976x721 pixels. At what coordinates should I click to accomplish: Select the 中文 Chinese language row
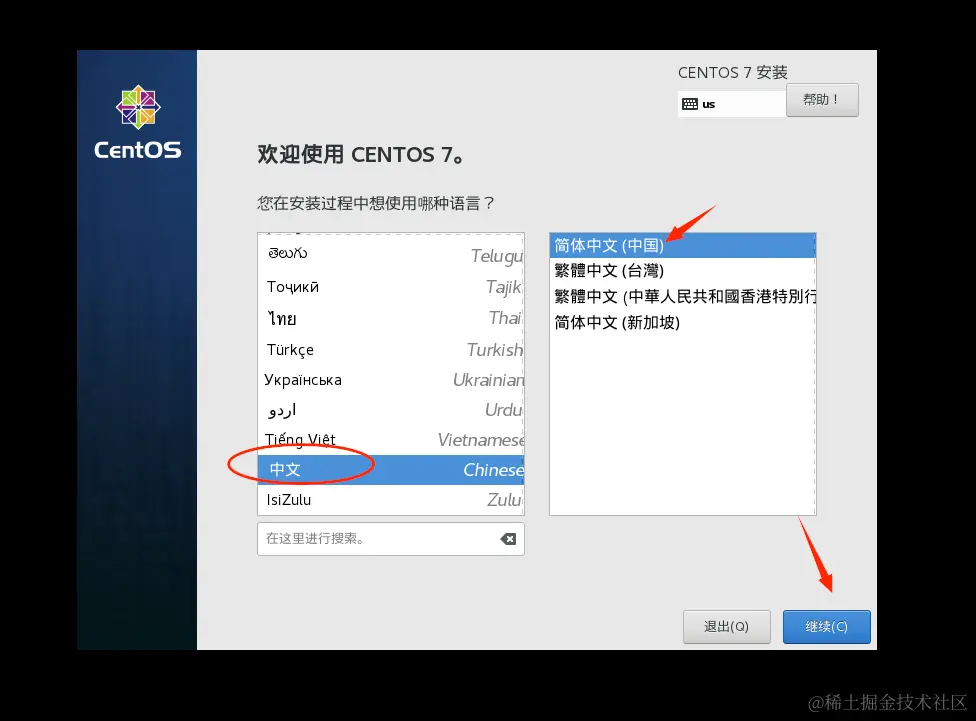pos(391,469)
